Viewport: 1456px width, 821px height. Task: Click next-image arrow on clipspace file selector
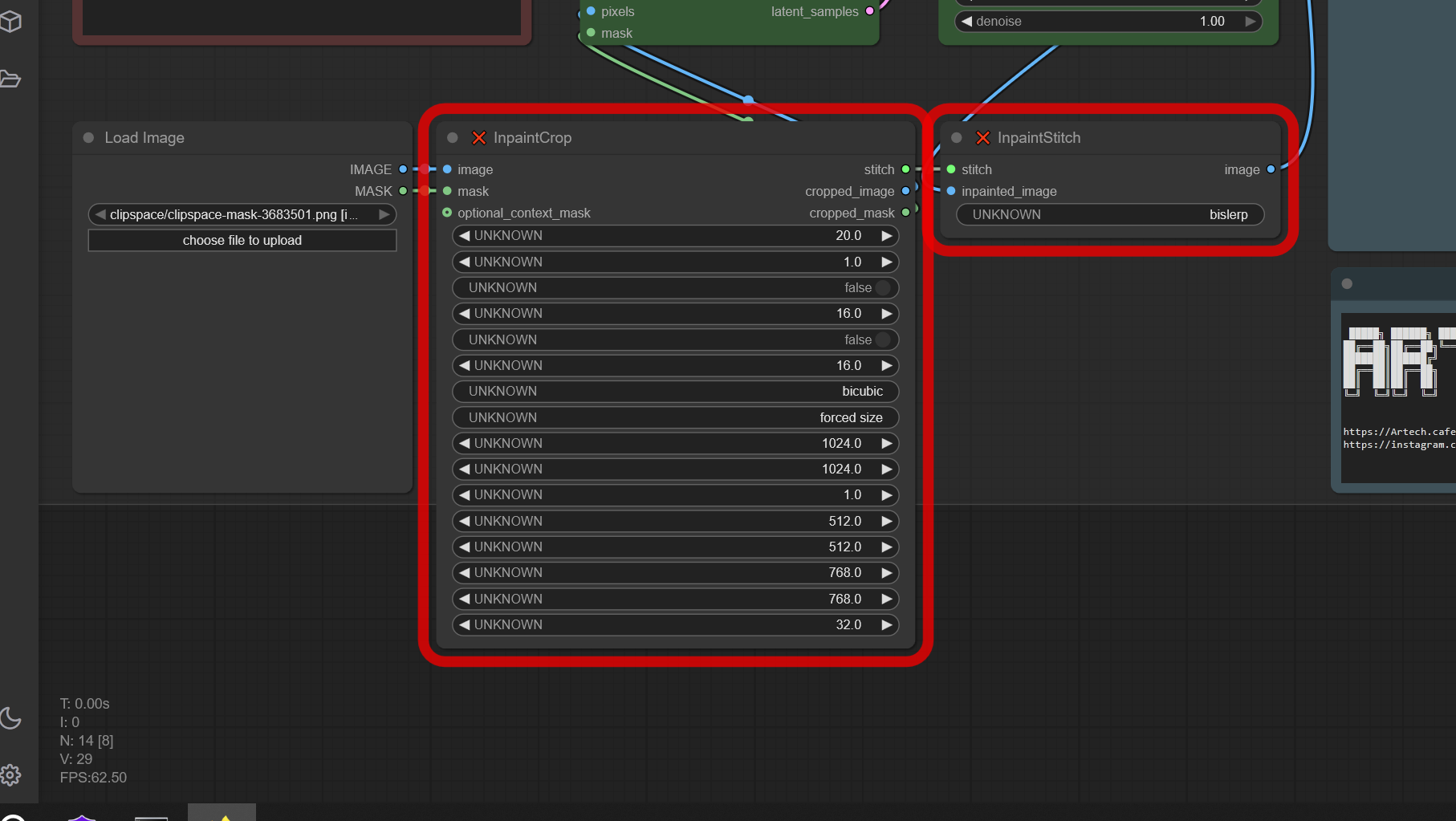click(384, 214)
